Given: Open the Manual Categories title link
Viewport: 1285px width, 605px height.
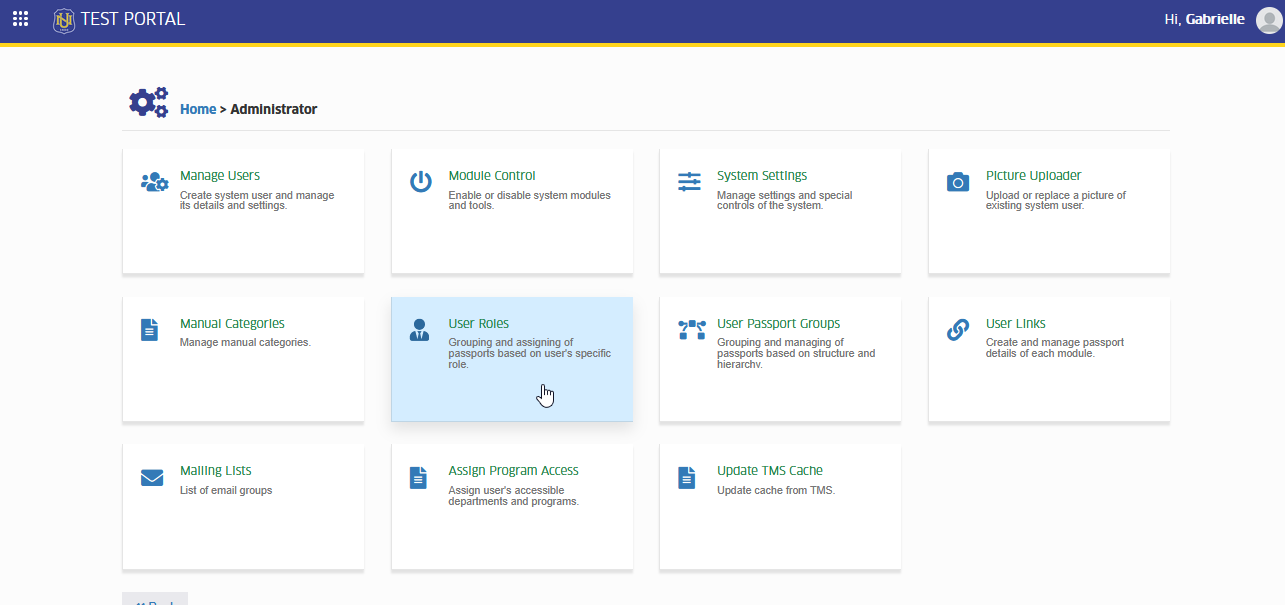Looking at the screenshot, I should tap(232, 323).
